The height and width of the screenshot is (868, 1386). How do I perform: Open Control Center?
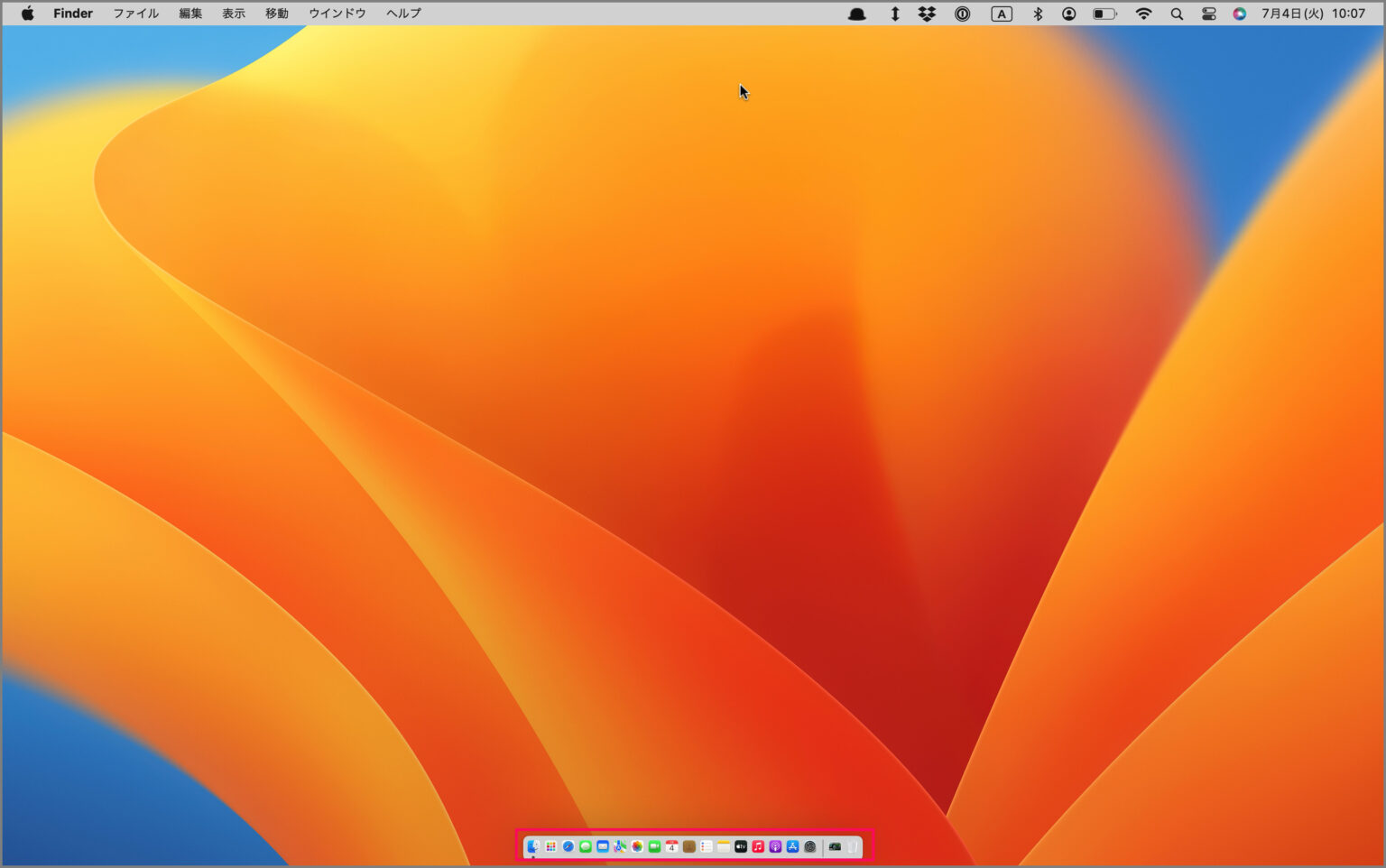pos(1208,13)
